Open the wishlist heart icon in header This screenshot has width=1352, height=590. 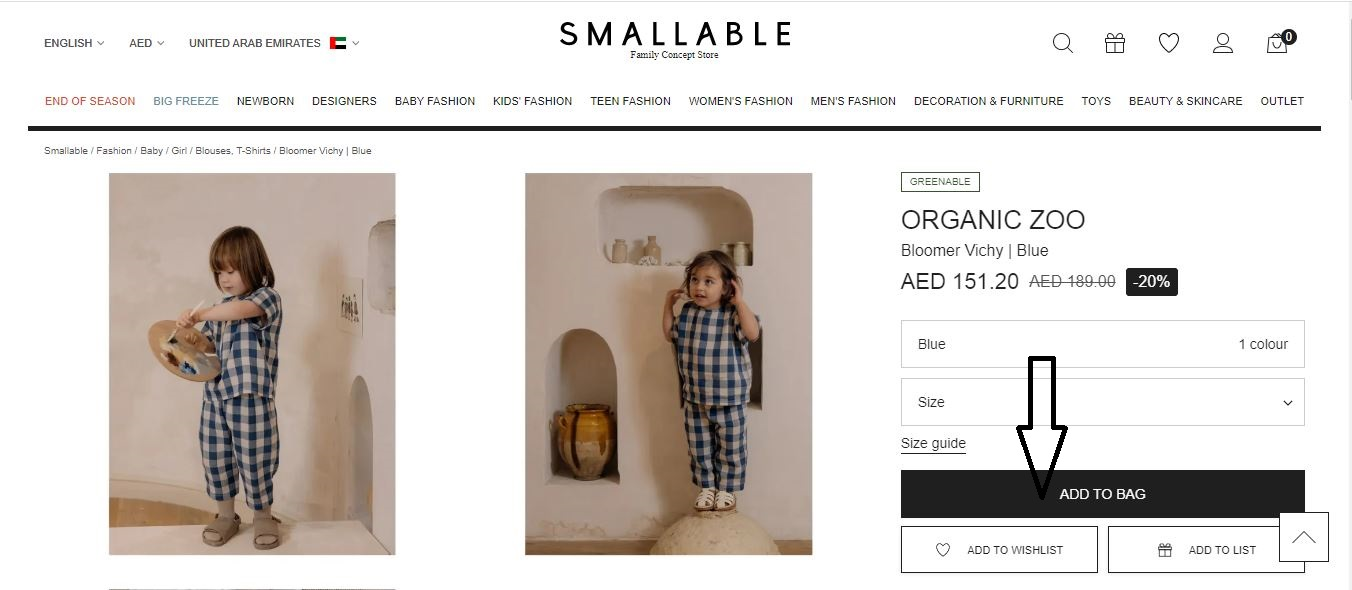coord(1169,43)
